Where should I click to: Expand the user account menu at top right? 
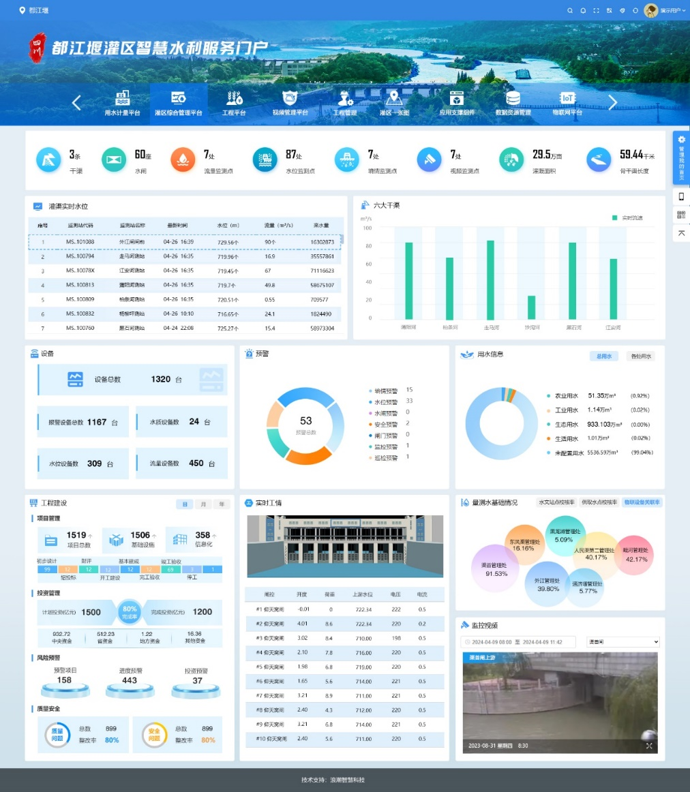click(x=664, y=10)
